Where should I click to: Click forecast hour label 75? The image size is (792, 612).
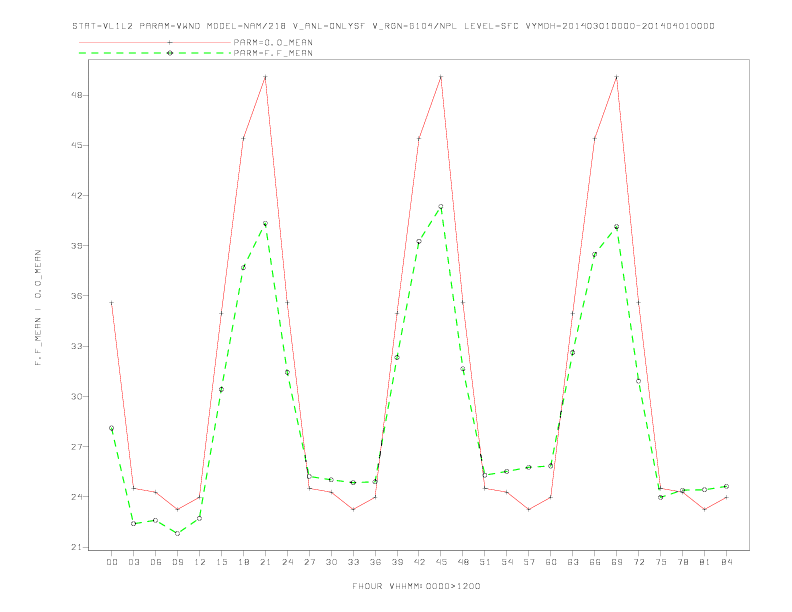click(x=661, y=562)
